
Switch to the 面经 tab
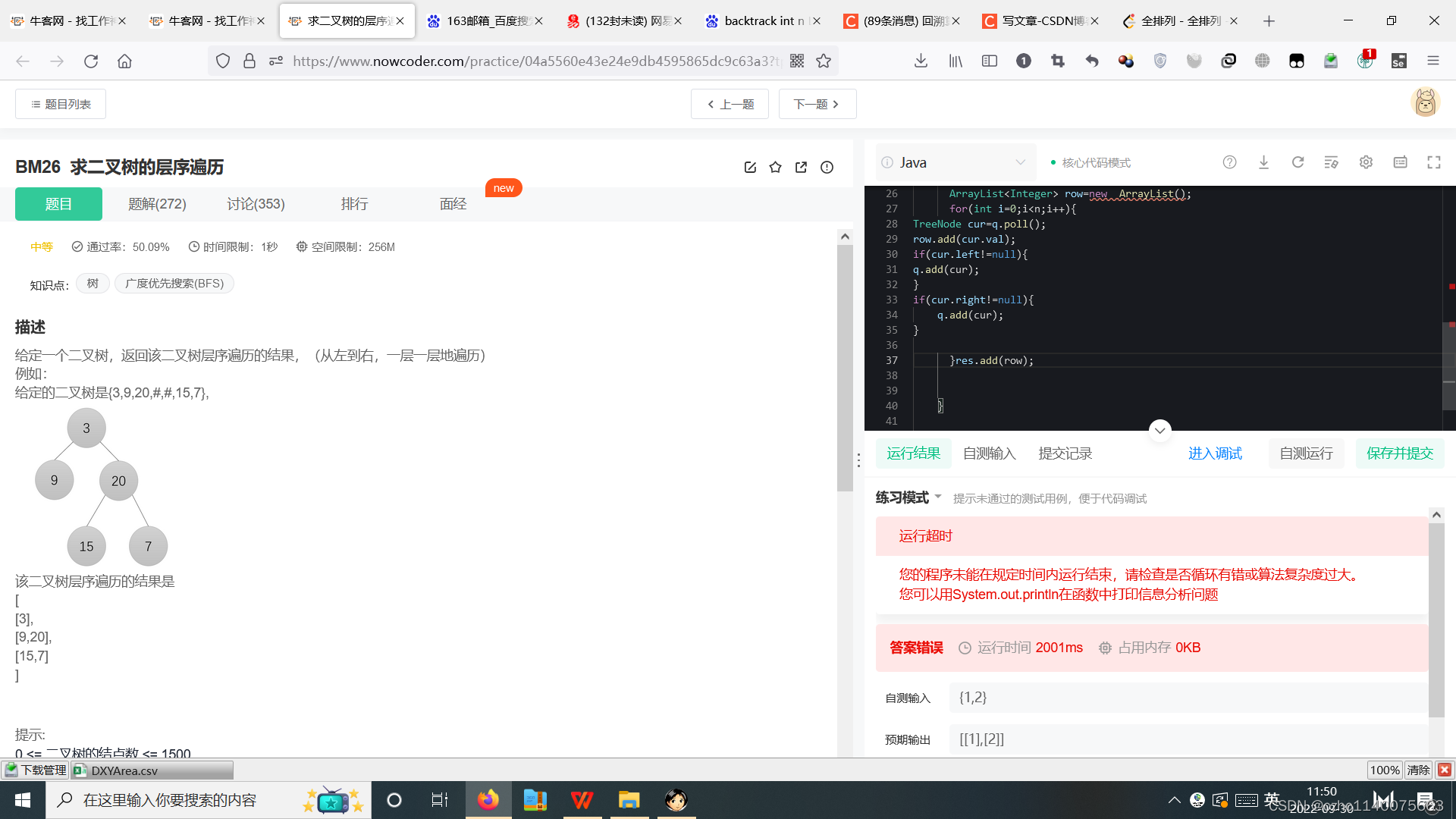[453, 204]
